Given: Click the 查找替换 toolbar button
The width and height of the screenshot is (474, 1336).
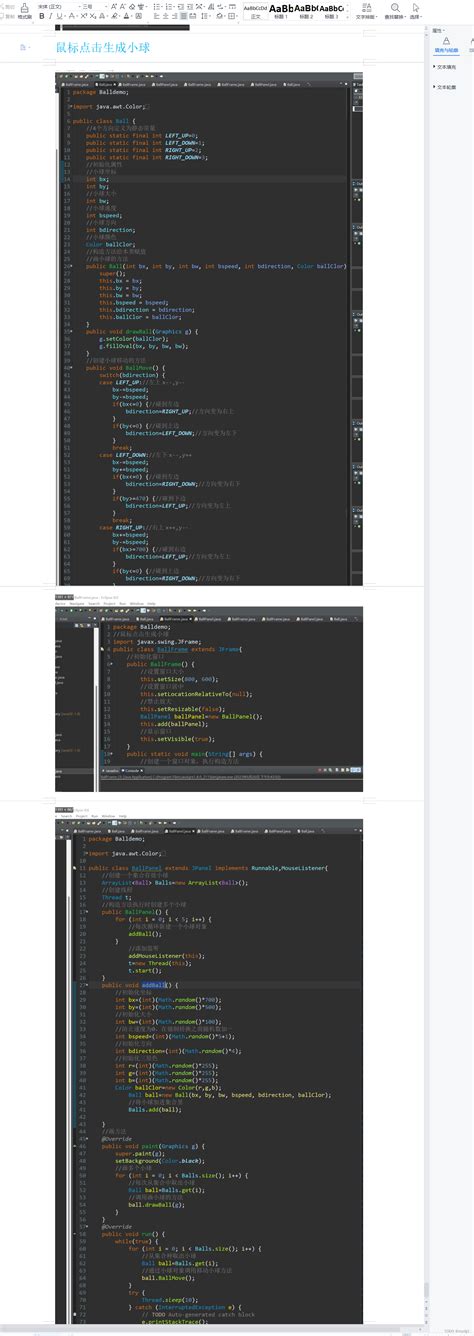Looking at the screenshot, I should (395, 10).
